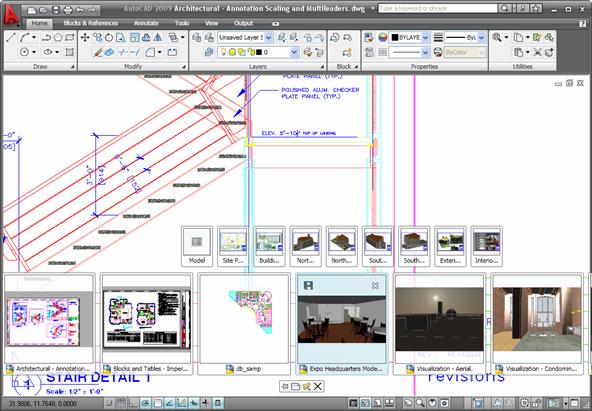Screen dimensions: 592x411
Task: Click the color wheel icon in Properties
Action: click(382, 37)
